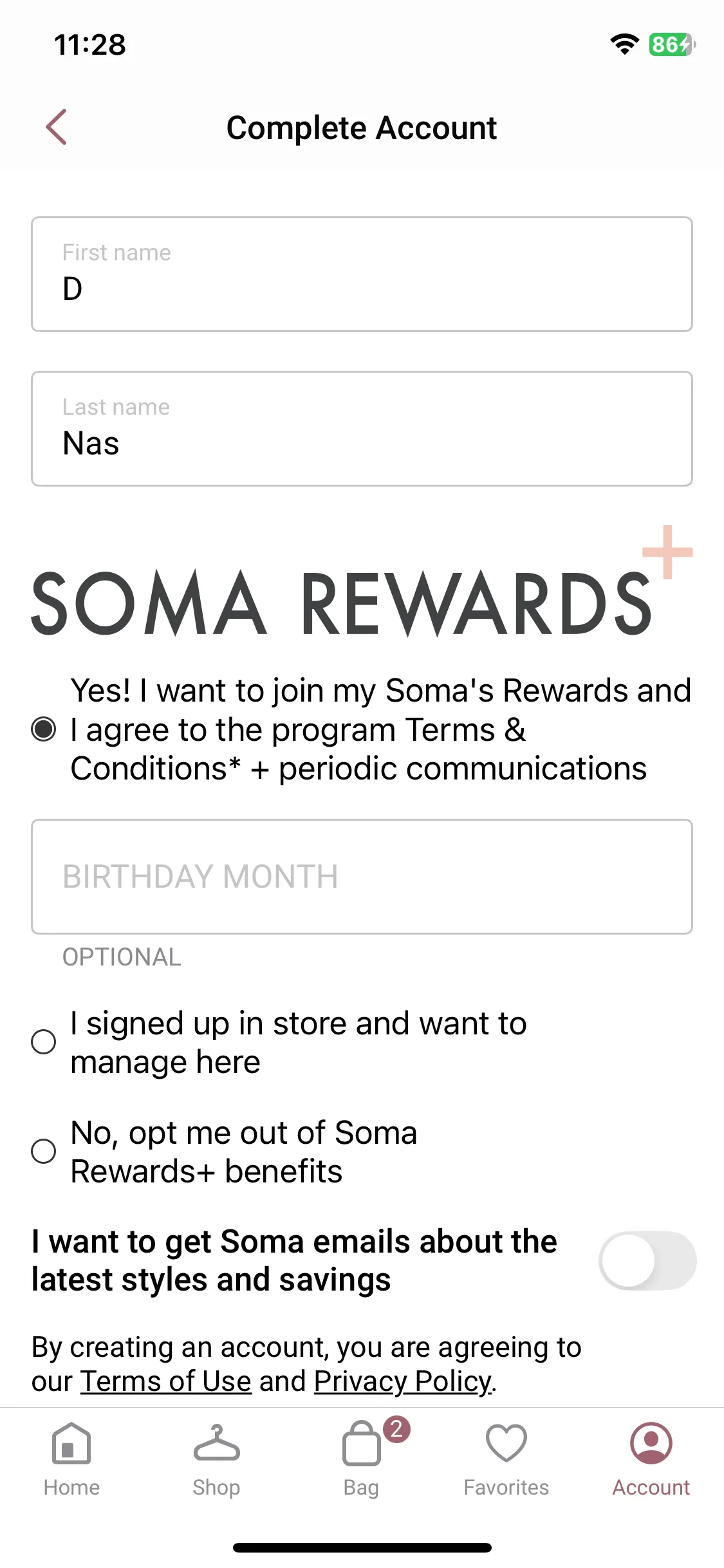
Task: Open the Account profile icon
Action: pyautogui.click(x=651, y=1443)
